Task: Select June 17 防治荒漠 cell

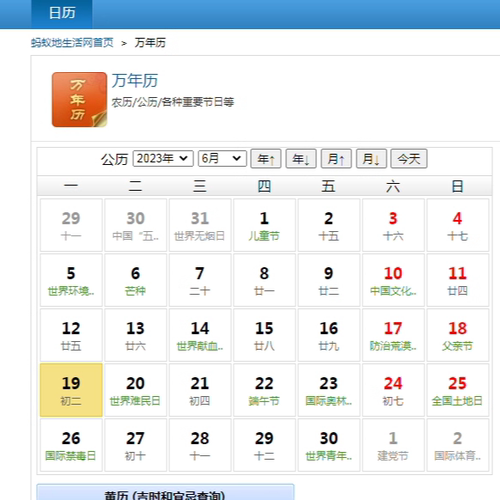Action: (x=393, y=335)
